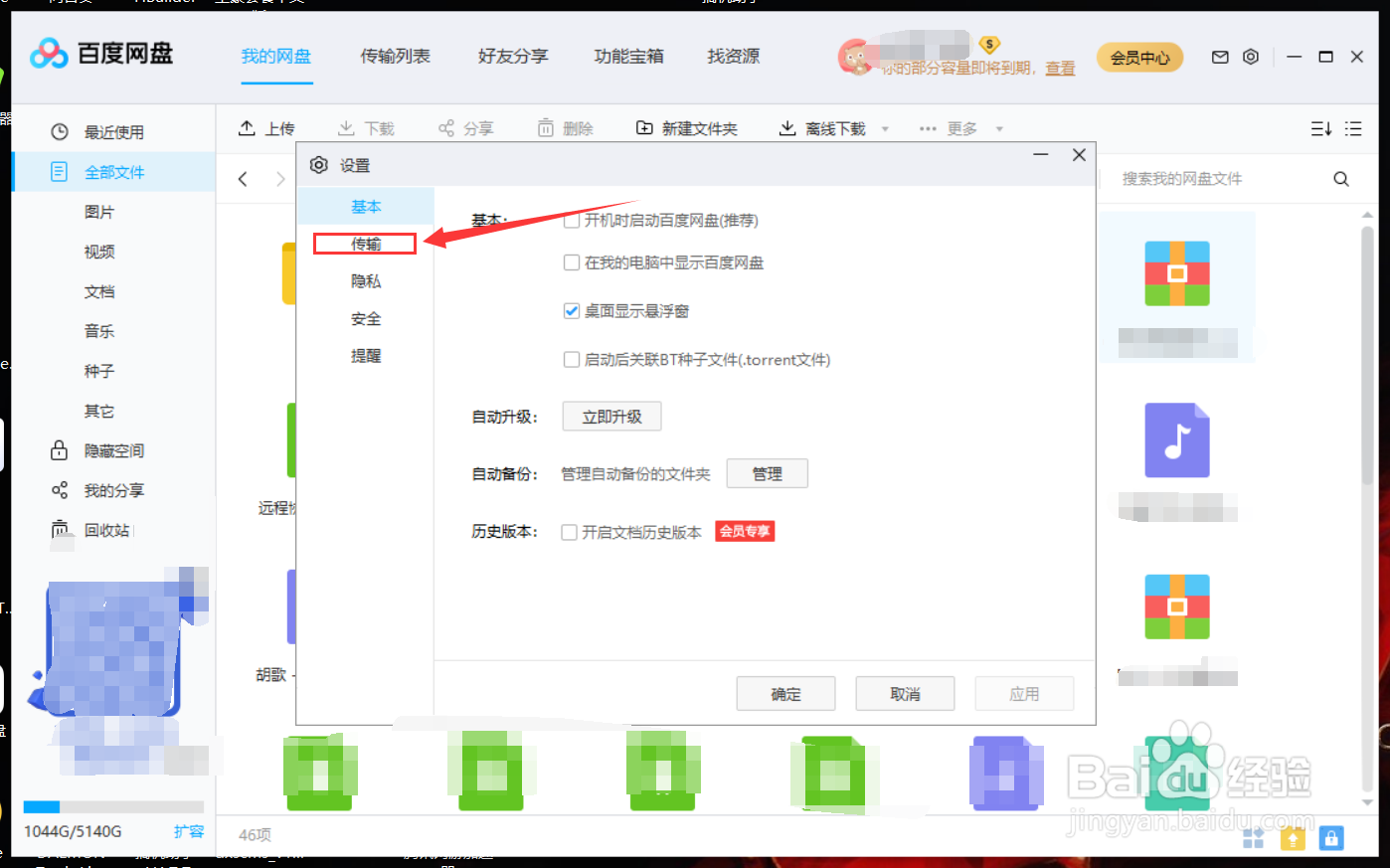Select 传输 settings category

366,244
